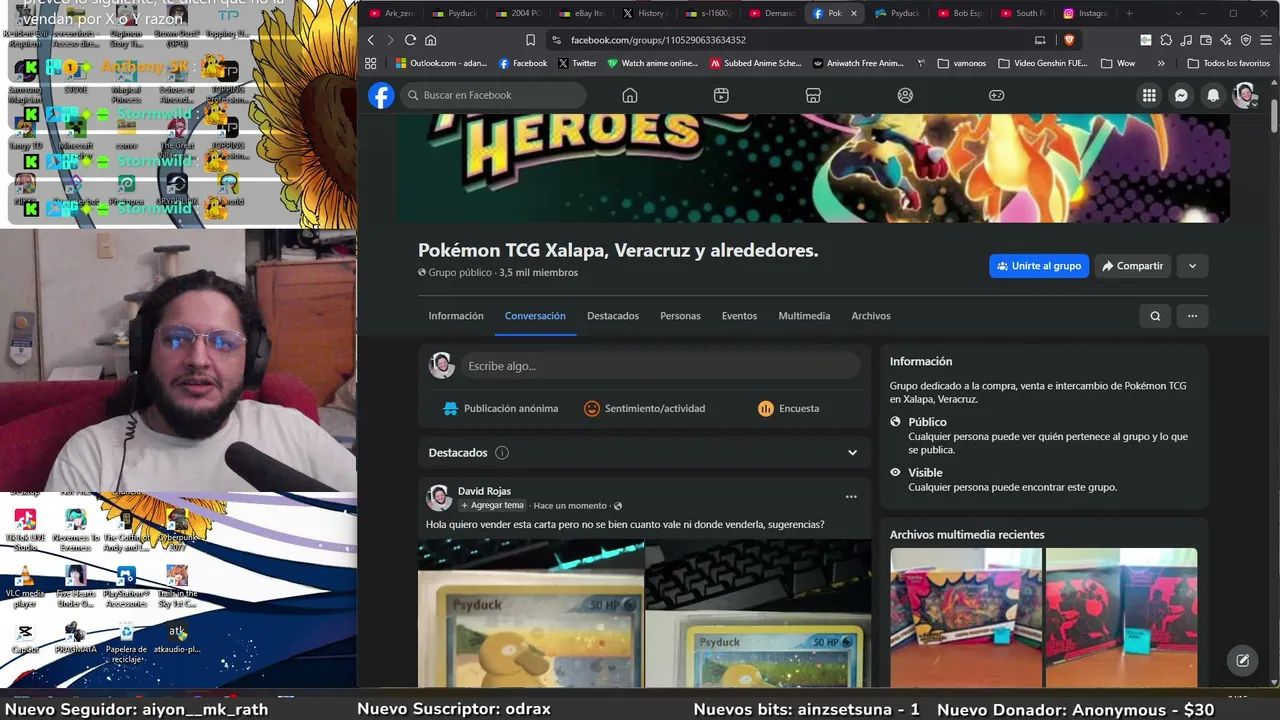Image resolution: width=1280 pixels, height=720 pixels.
Task: Switch to the Personas tab
Action: pyautogui.click(x=680, y=316)
